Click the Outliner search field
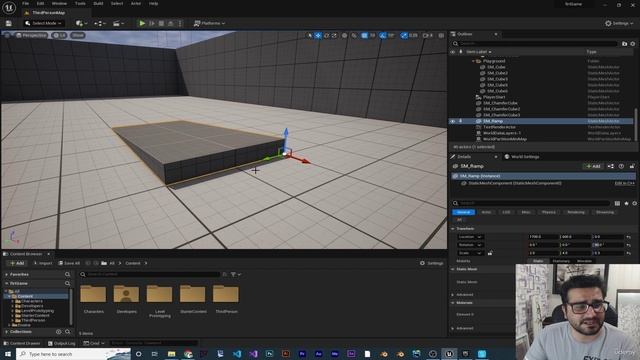Screen dimensions: 640x360 point(535,43)
